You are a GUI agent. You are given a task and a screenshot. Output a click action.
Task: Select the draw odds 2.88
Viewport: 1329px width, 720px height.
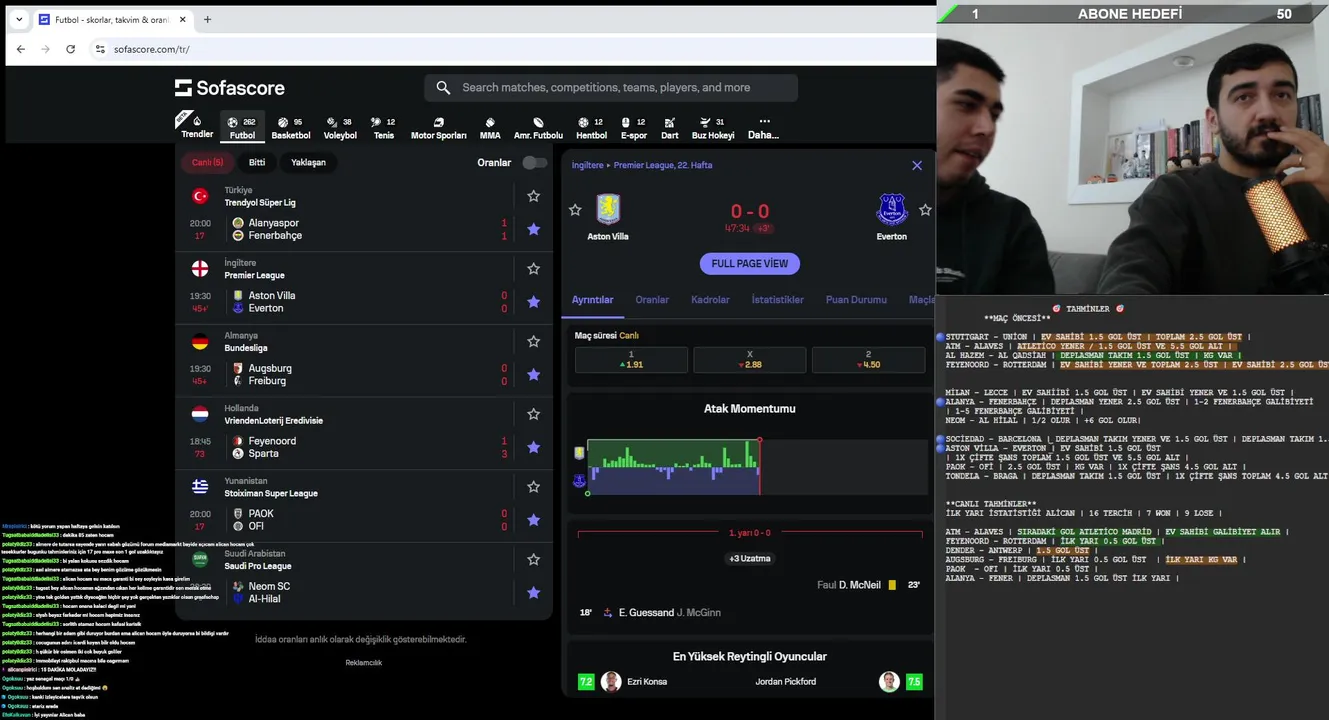749,360
